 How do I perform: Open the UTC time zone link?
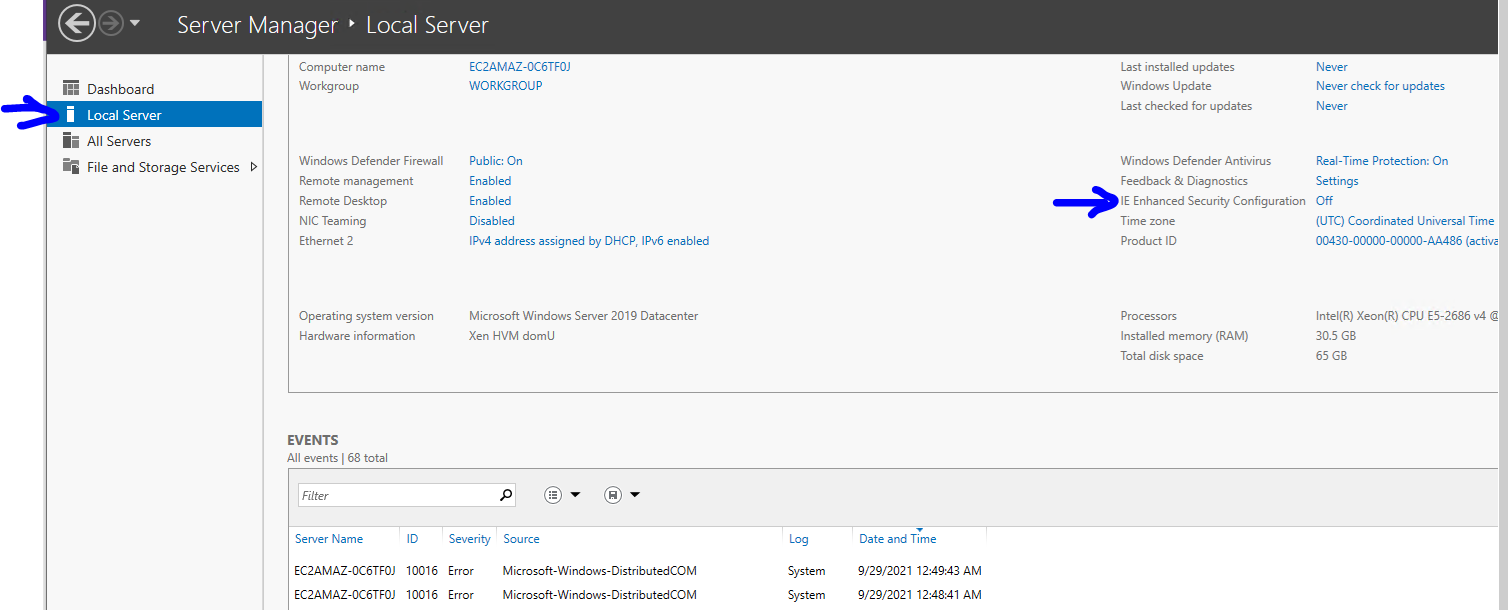(x=1405, y=221)
